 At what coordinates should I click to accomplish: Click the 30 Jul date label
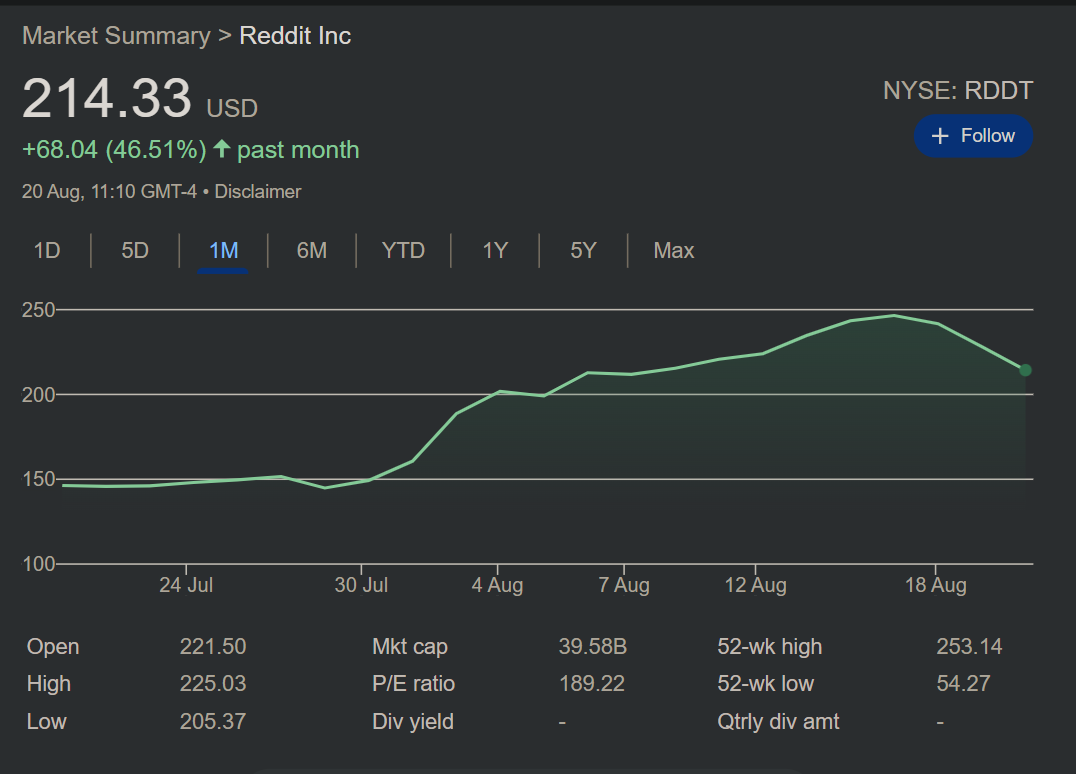(x=361, y=585)
